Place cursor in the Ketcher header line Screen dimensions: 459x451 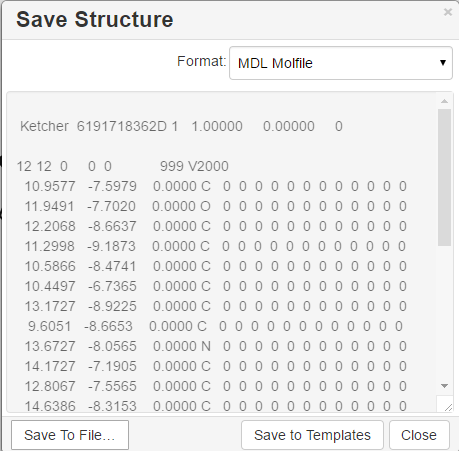181,126
